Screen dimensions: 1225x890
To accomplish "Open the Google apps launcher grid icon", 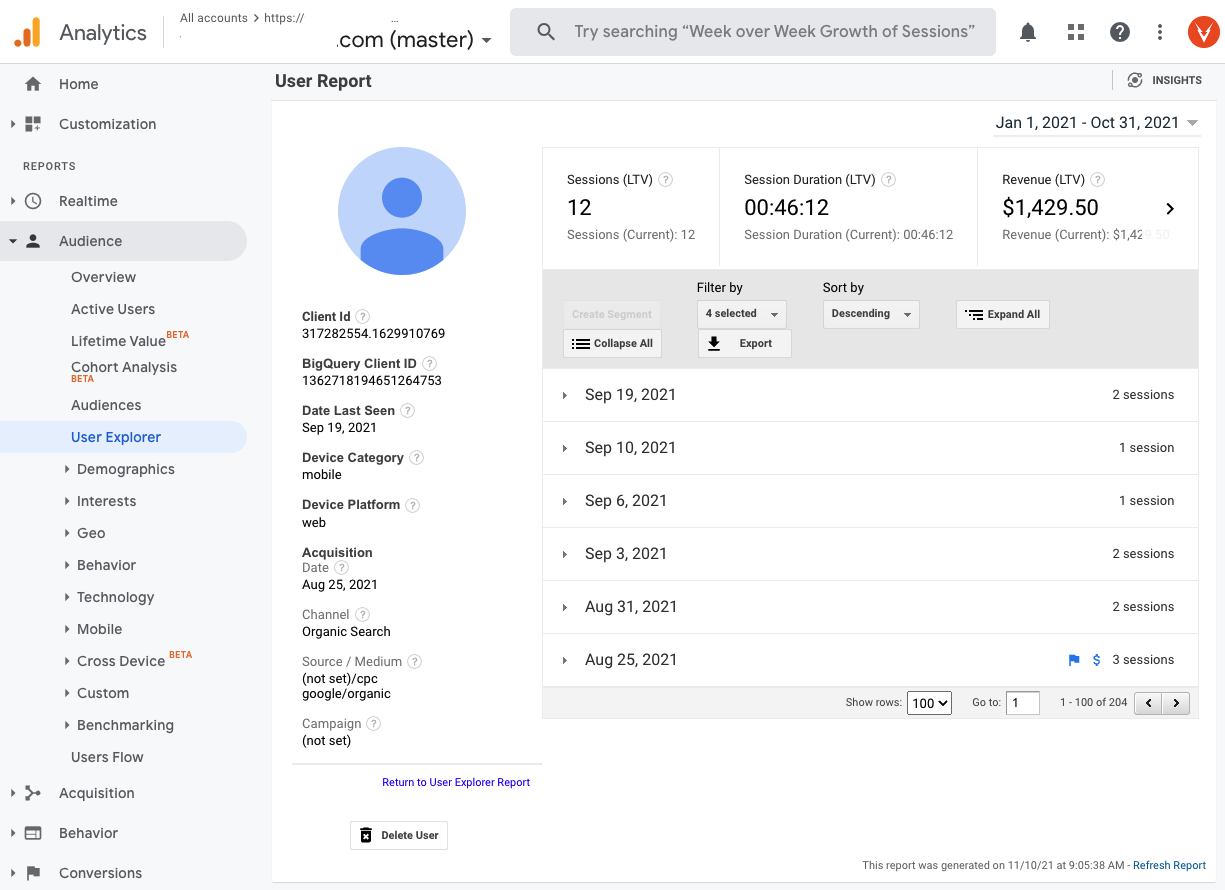I will (x=1075, y=31).
